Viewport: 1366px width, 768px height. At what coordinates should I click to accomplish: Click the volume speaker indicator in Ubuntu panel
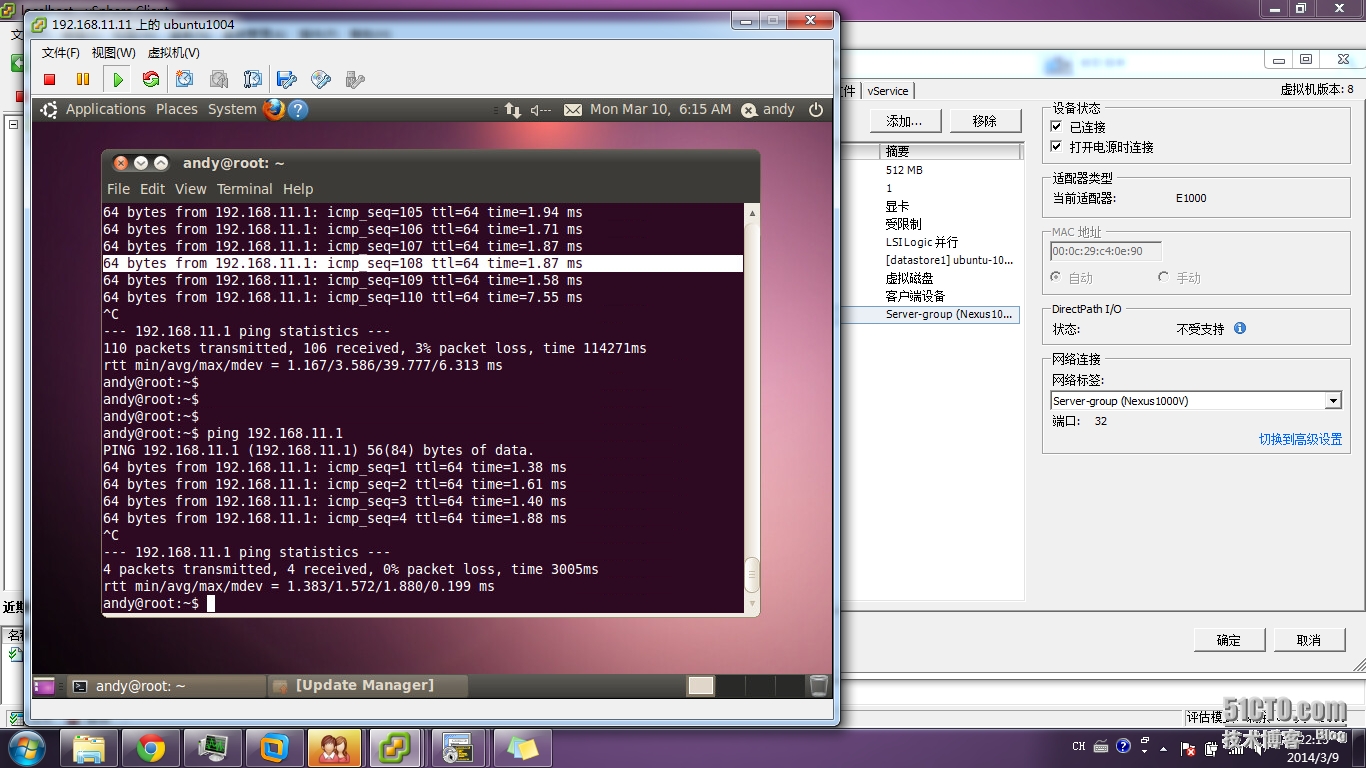(x=541, y=110)
